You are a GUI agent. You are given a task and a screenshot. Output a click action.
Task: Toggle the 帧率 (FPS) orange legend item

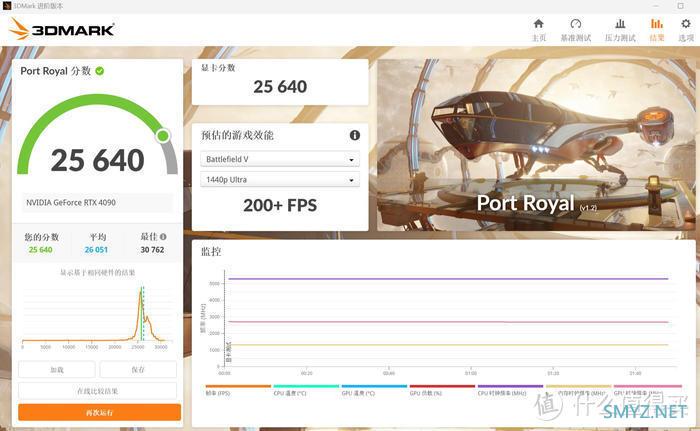(x=238, y=390)
